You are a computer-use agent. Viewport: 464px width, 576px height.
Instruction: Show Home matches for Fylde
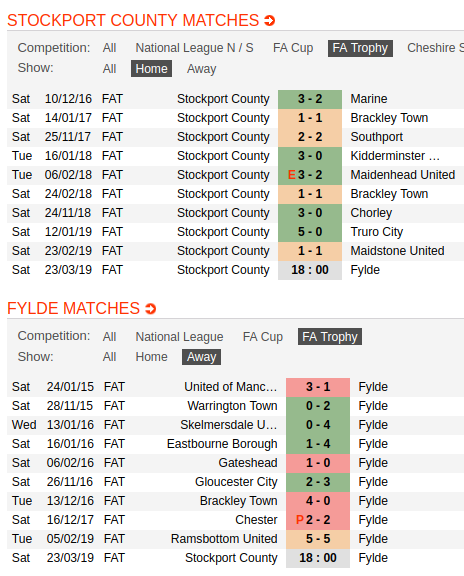tap(151, 357)
